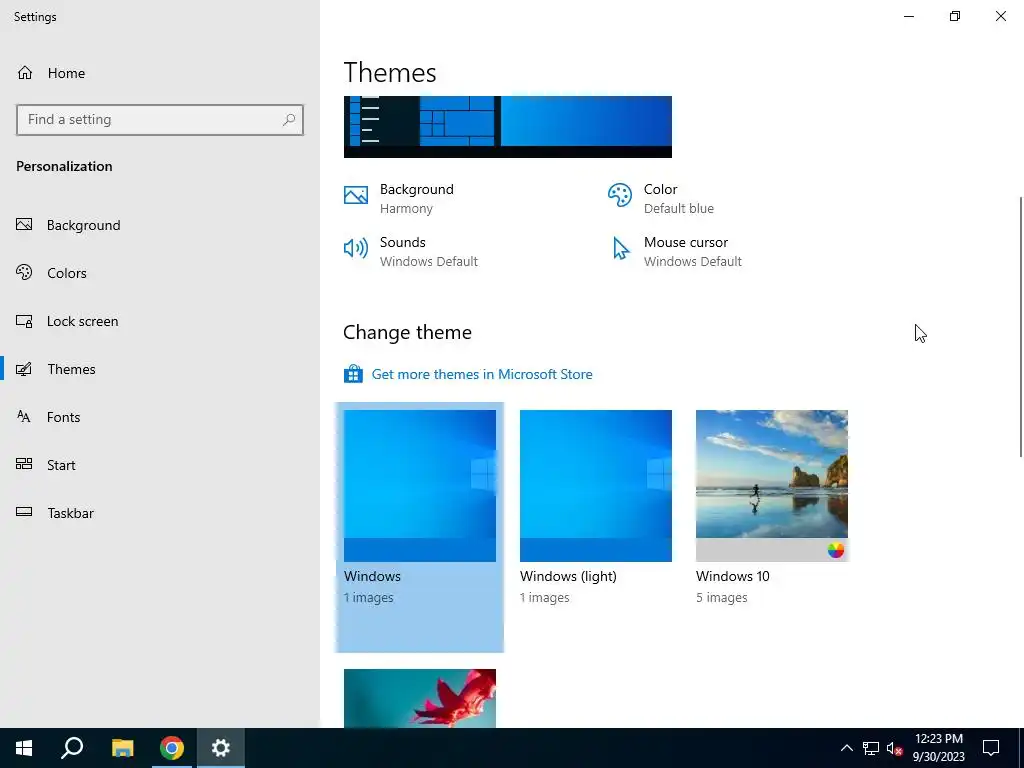Click the Find a setting search box
The image size is (1024, 768).
160,120
